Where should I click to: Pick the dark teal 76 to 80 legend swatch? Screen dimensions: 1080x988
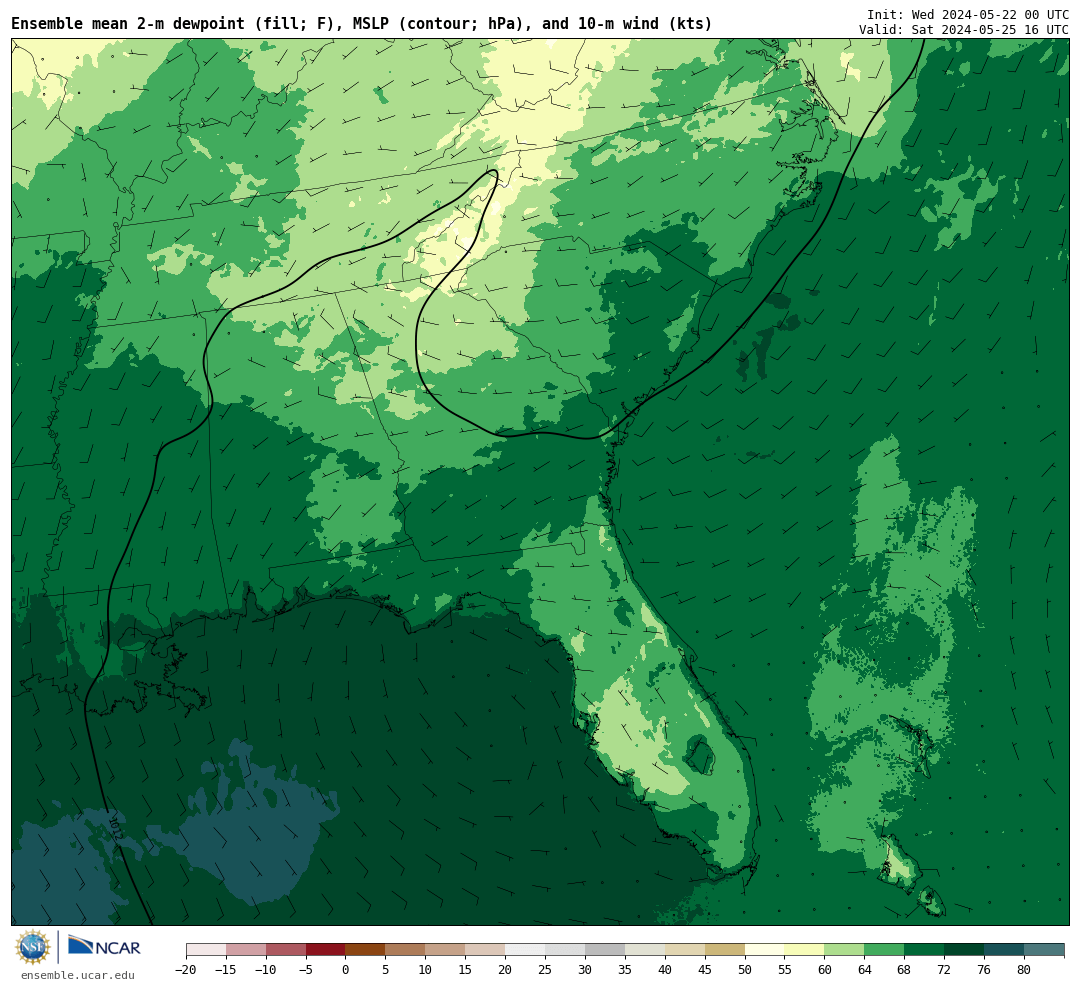1004,950
